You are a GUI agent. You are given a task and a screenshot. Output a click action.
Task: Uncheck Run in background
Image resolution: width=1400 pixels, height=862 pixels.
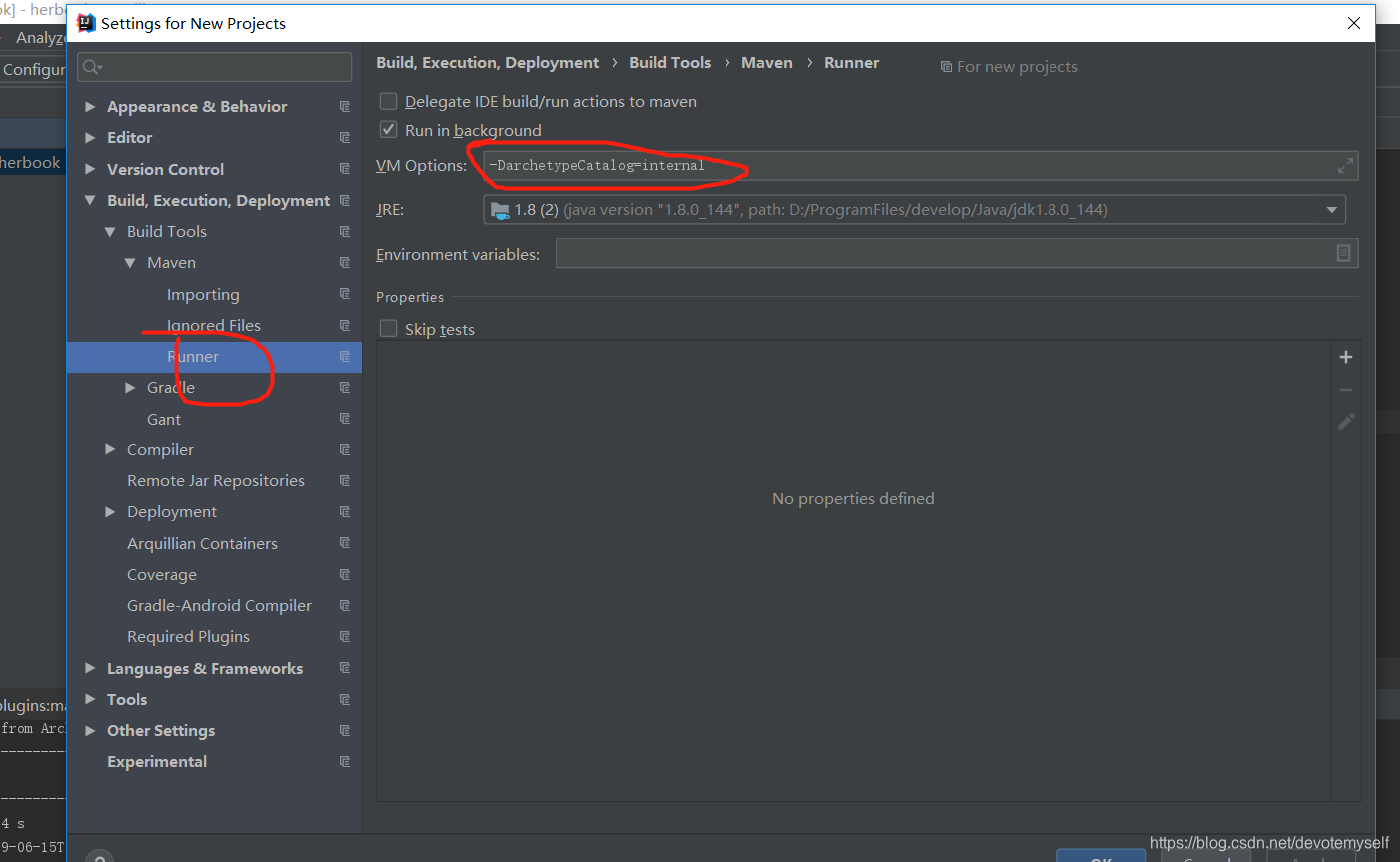(389, 130)
